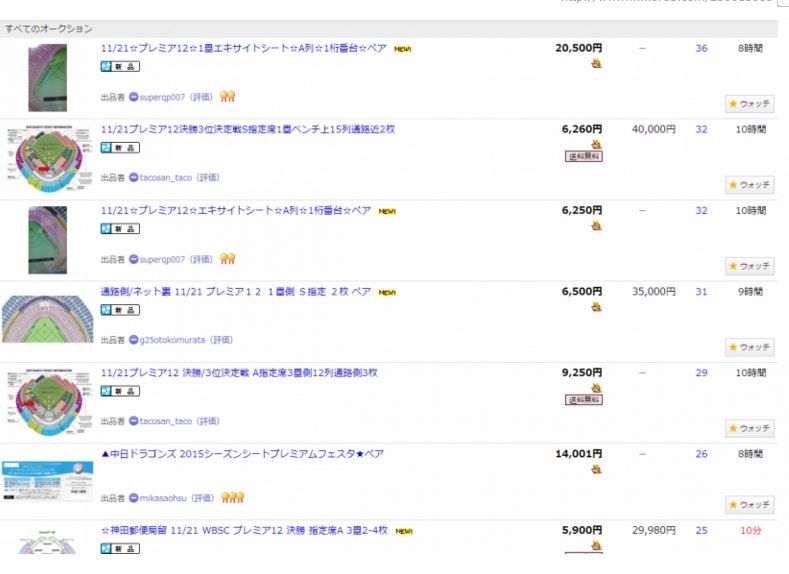The width and height of the screenshot is (789, 574).
Task: Click trophy icons beside superqp007 on 6,250円 listing
Action: pyautogui.click(x=227, y=259)
